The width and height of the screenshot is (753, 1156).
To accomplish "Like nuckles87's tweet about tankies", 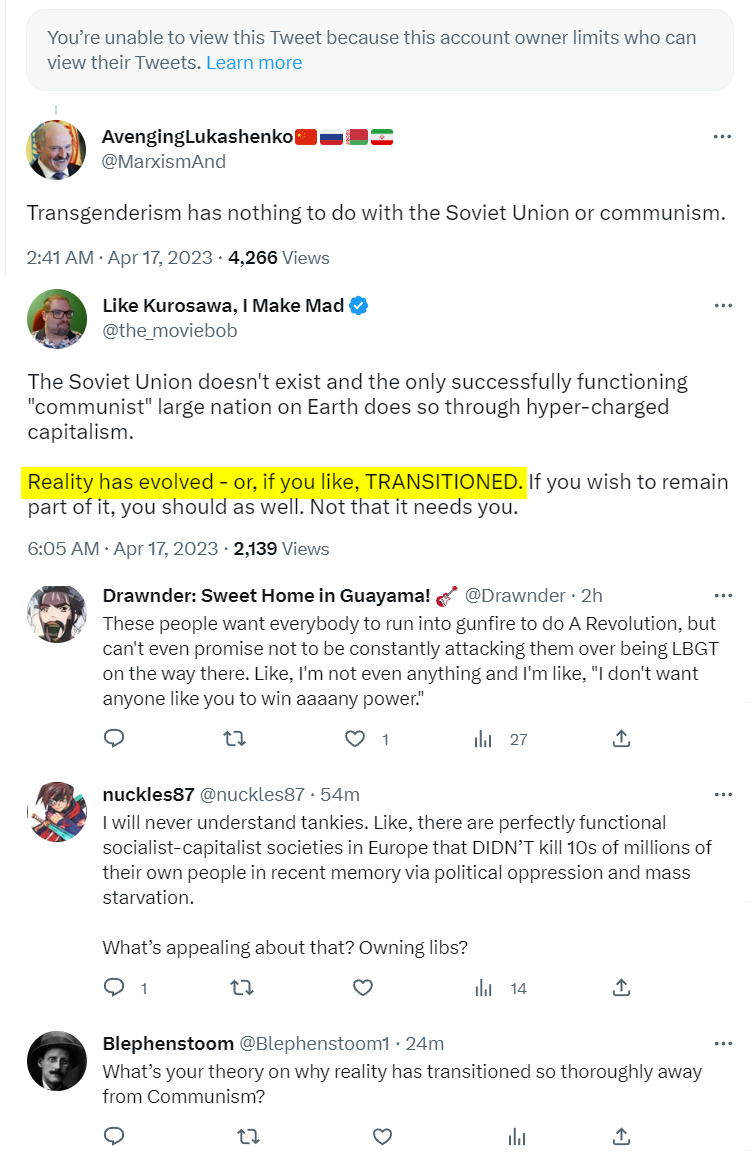I will pyautogui.click(x=363, y=988).
